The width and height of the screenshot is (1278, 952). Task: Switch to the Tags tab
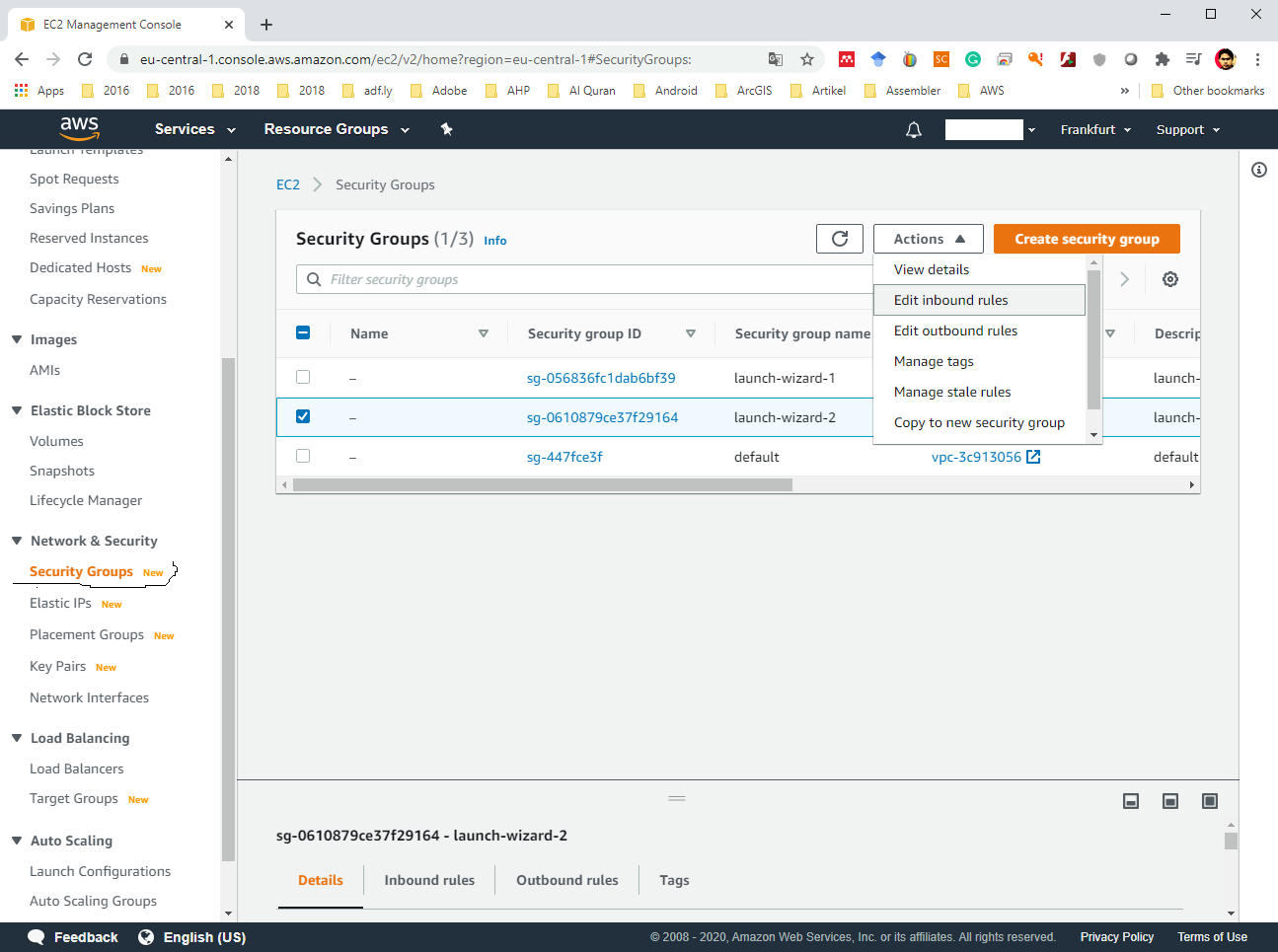coord(674,880)
